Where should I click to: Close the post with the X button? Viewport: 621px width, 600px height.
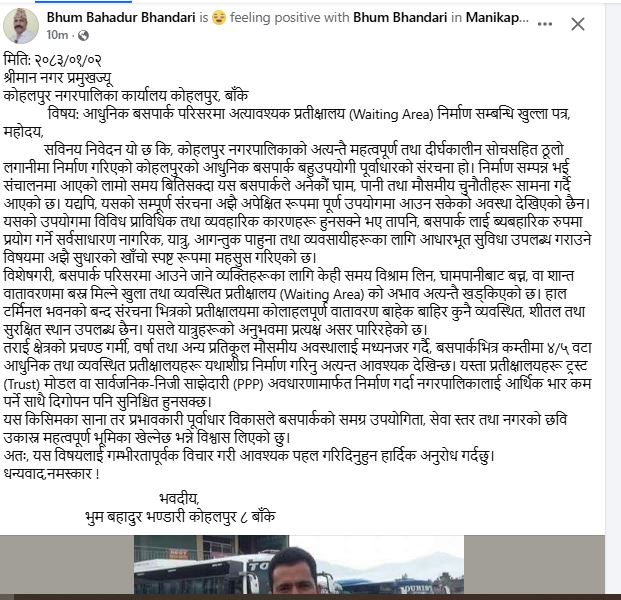[578, 24]
